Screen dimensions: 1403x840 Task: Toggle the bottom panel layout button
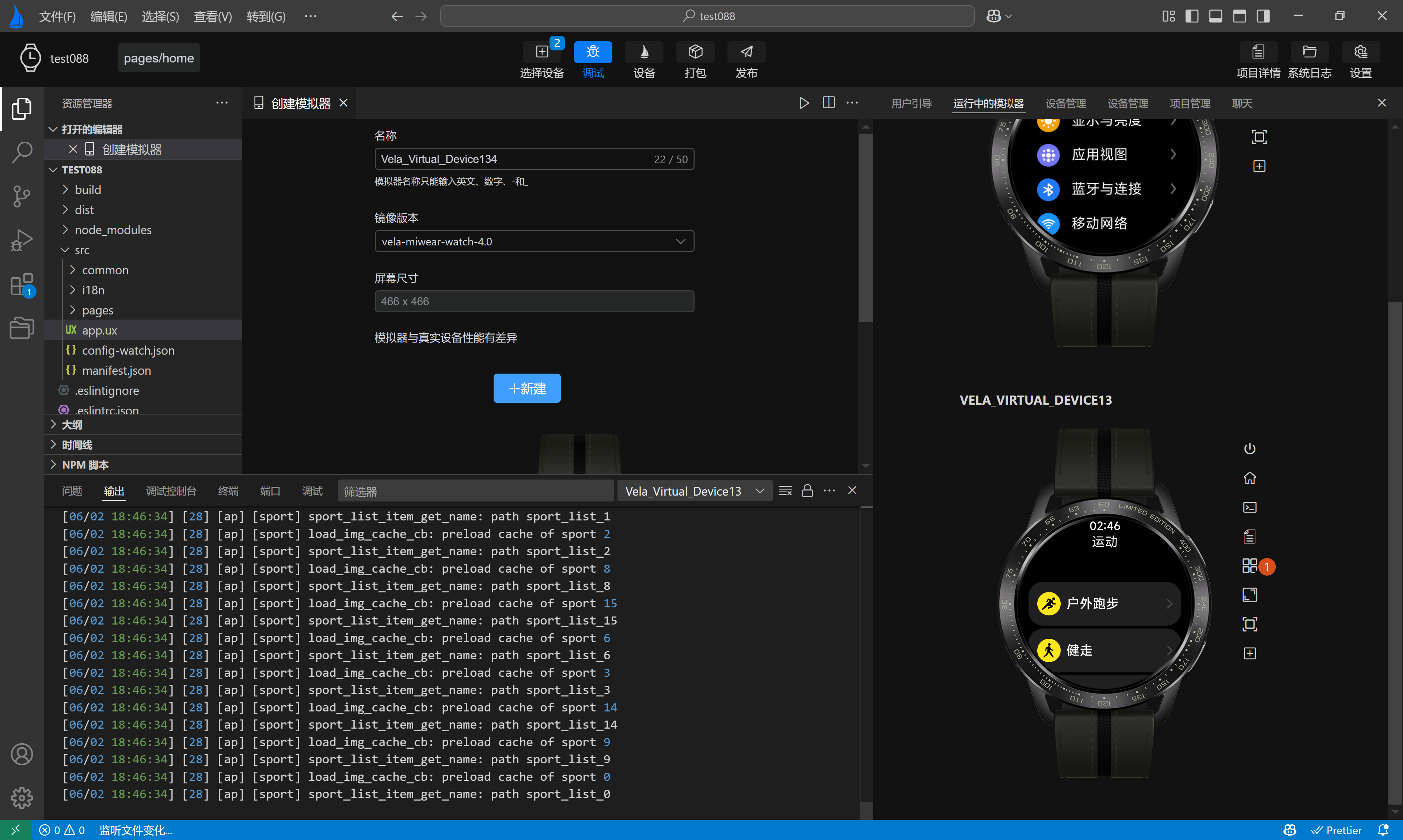(1215, 16)
